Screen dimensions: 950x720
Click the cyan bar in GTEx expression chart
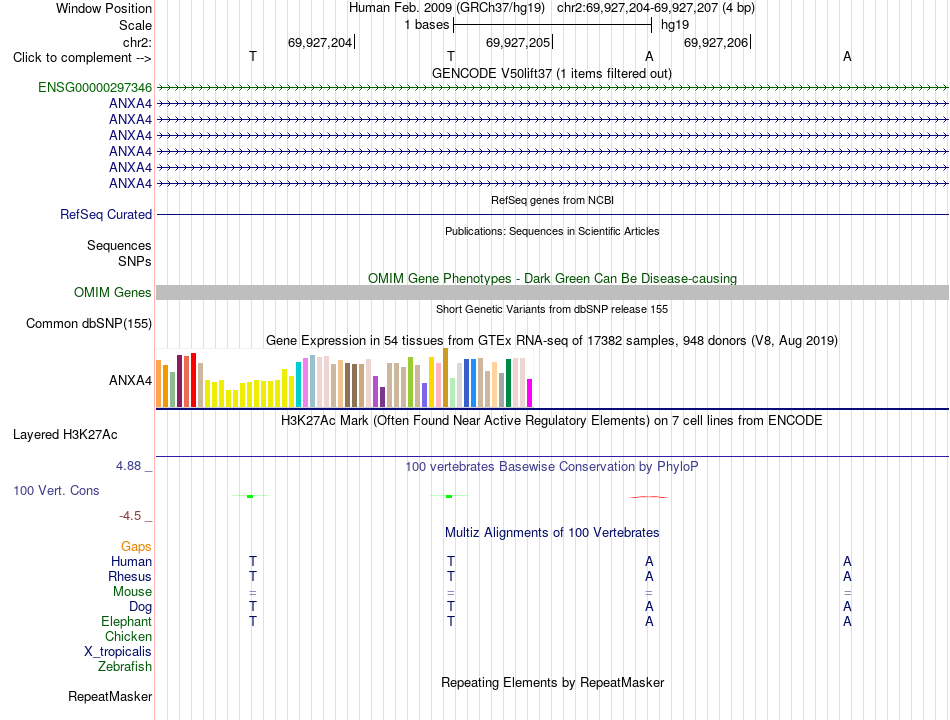(298, 384)
